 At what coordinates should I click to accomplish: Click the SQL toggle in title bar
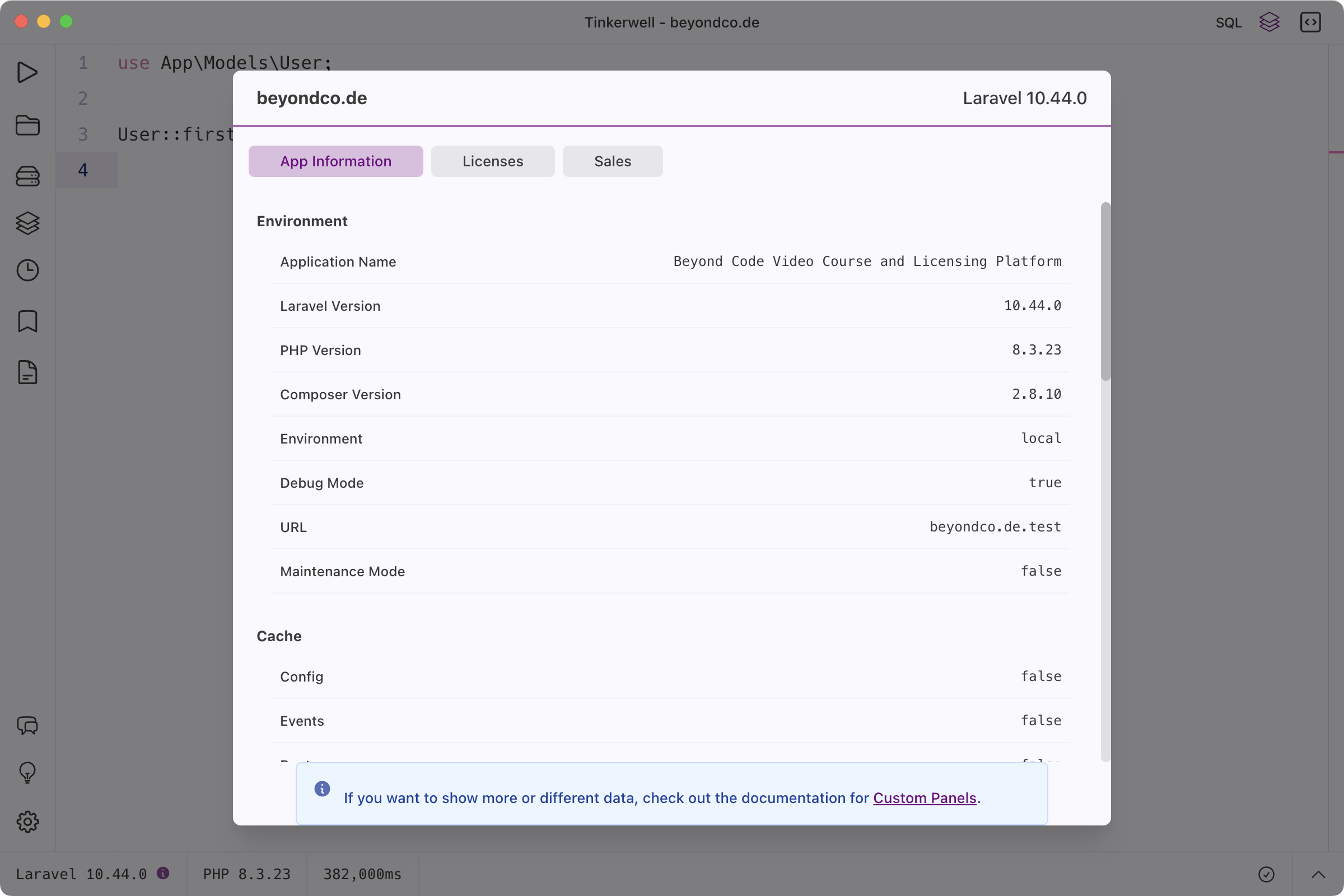[1228, 22]
